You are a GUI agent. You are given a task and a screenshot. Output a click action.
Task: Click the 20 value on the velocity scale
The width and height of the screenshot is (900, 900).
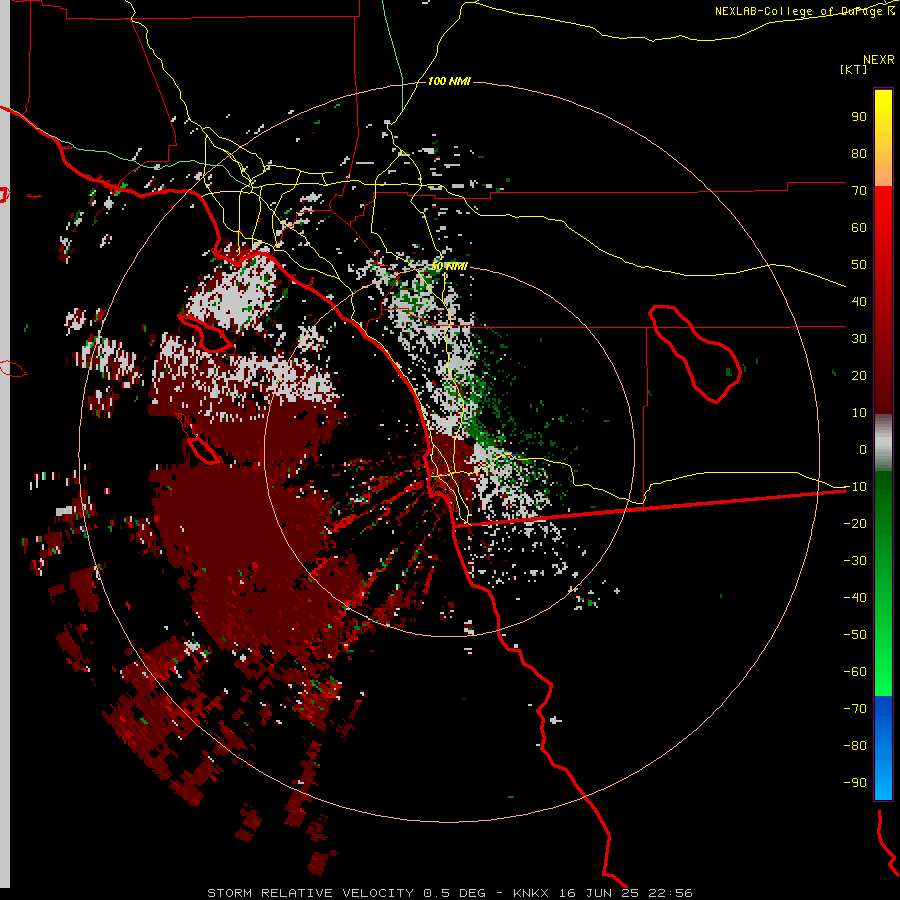pos(859,375)
